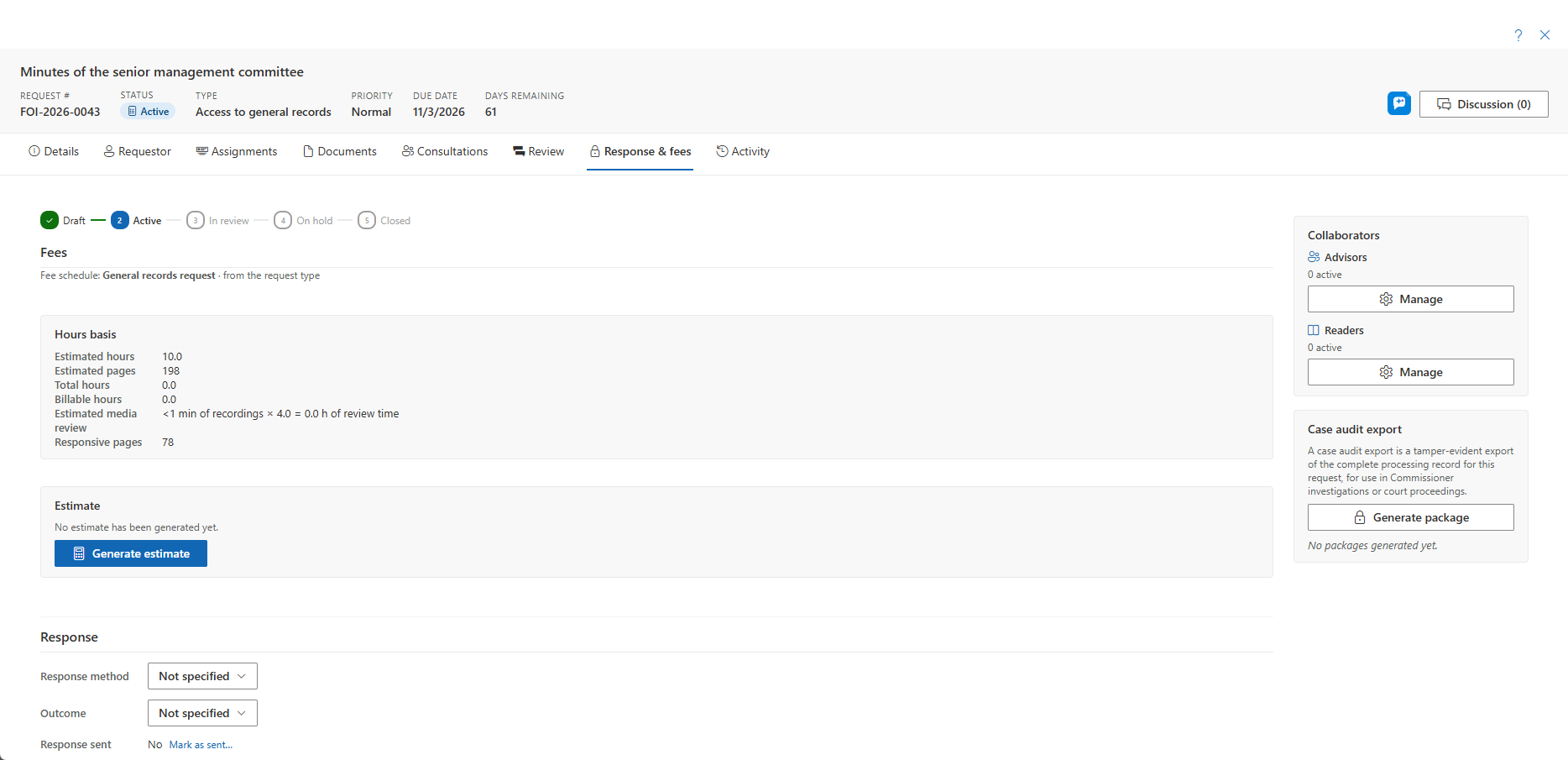
Task: Expand the Outcome dropdown
Action: click(202, 713)
